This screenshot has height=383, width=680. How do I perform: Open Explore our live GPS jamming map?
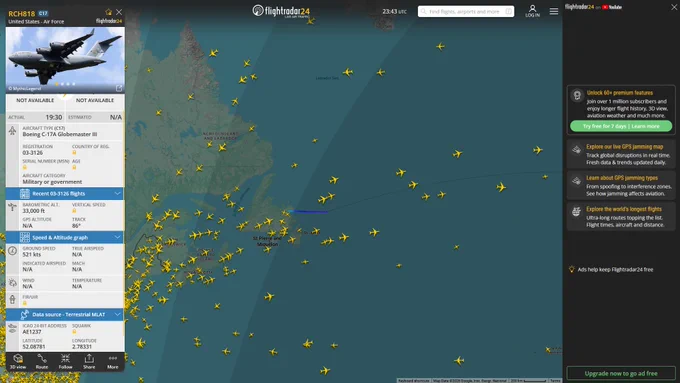(621, 154)
